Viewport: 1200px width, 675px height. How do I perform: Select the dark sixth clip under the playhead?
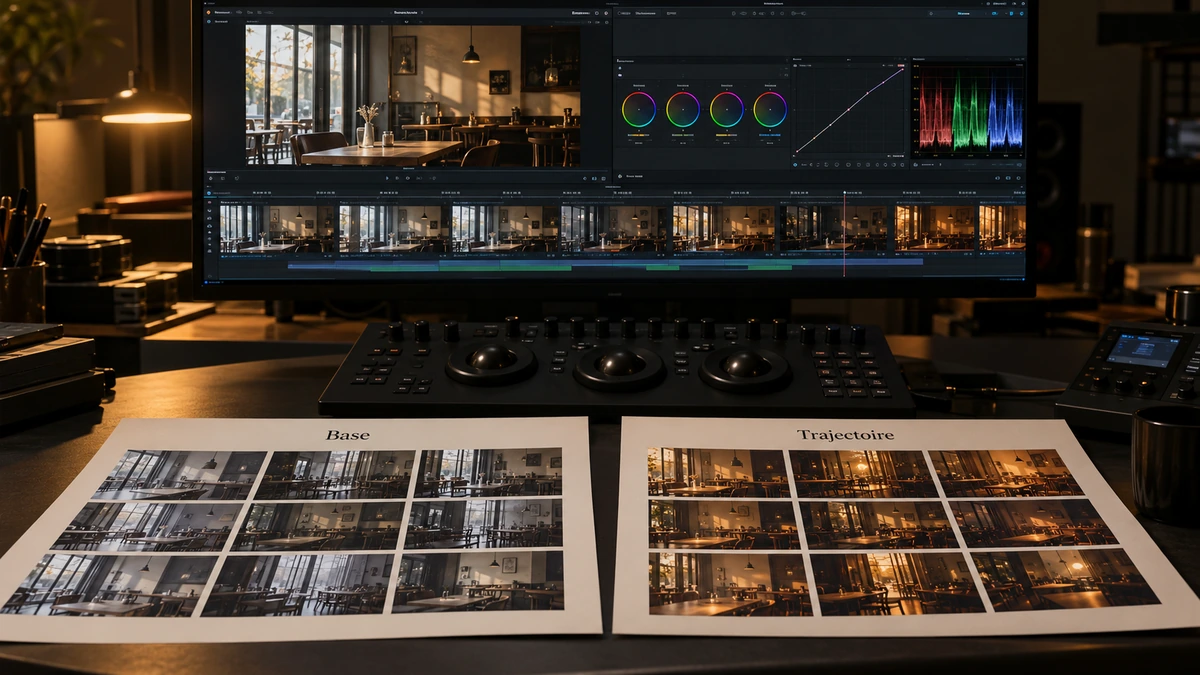tap(834, 229)
